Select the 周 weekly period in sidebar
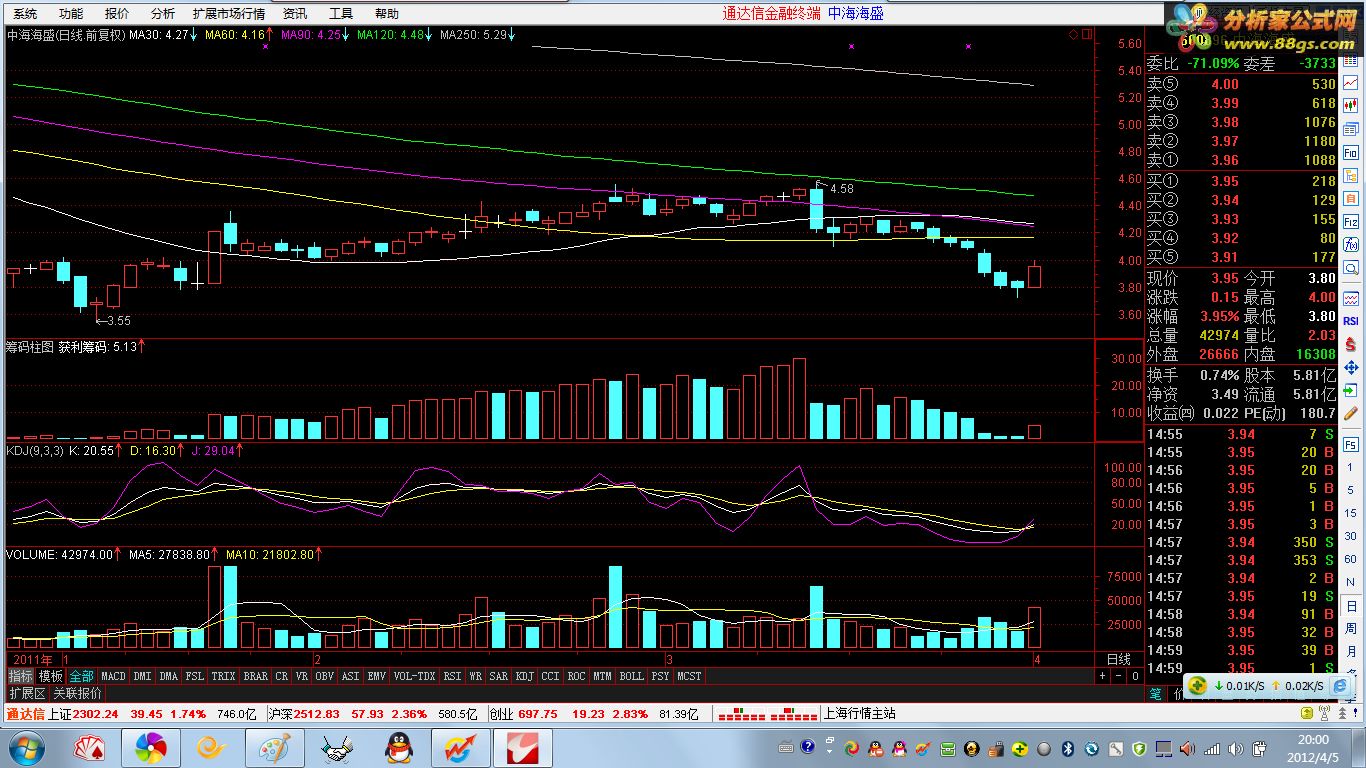The height and width of the screenshot is (768, 1366). point(1351,628)
